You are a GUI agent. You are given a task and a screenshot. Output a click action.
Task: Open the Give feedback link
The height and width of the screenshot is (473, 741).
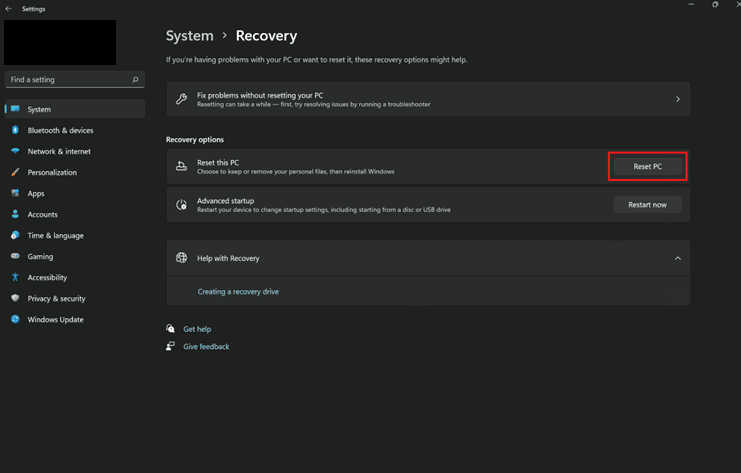(x=206, y=346)
